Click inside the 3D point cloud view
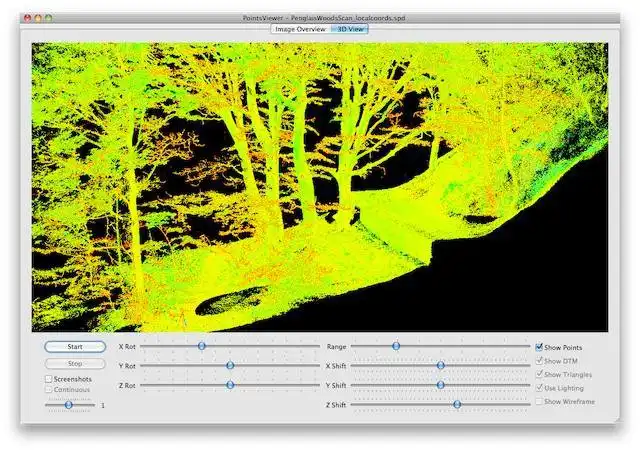Viewport: 640px width, 451px height. tap(320, 187)
